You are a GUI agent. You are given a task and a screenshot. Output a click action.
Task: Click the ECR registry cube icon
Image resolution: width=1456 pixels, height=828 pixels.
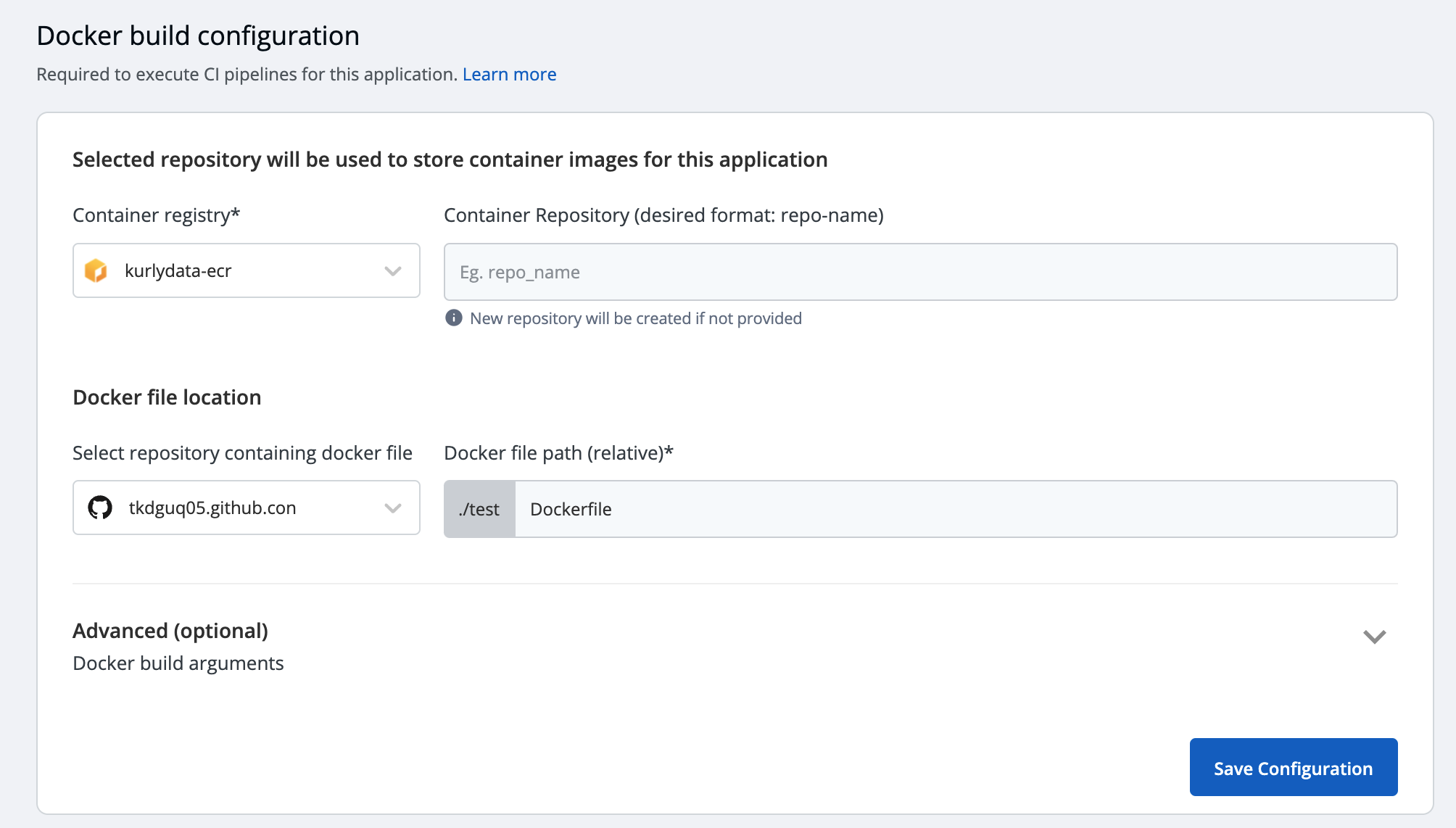point(96,271)
